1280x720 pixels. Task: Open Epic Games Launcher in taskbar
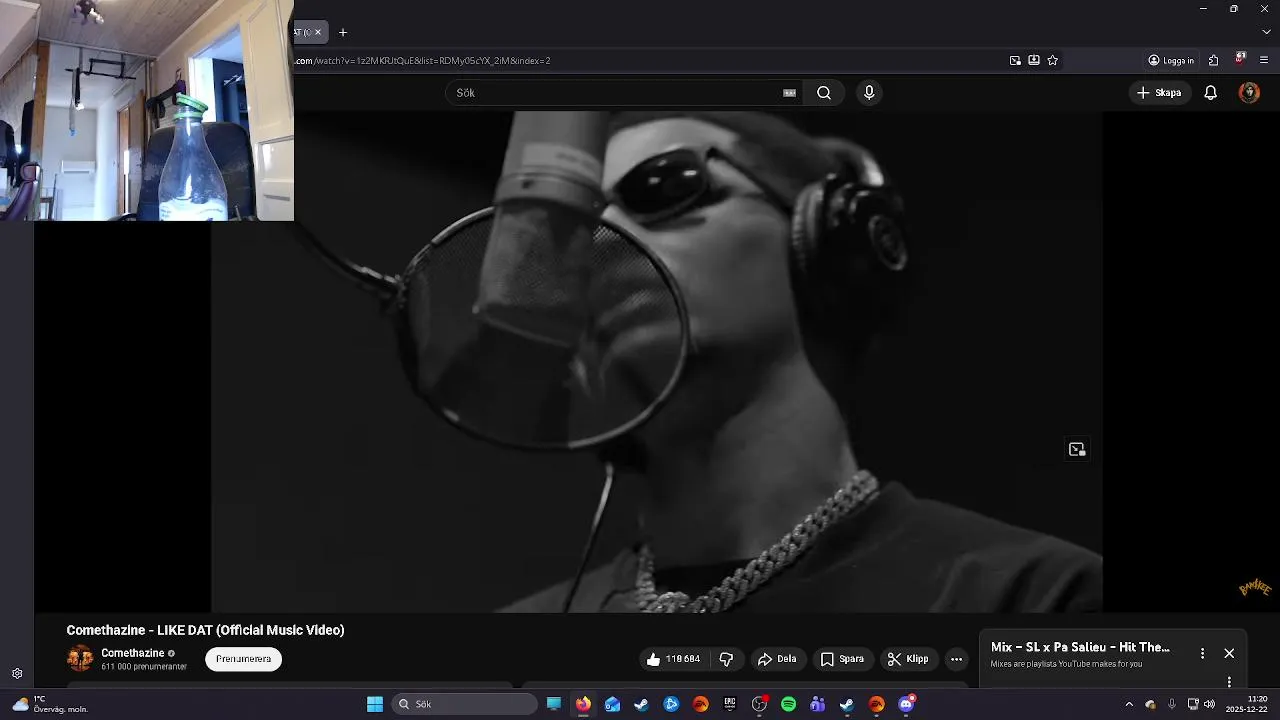click(x=730, y=704)
